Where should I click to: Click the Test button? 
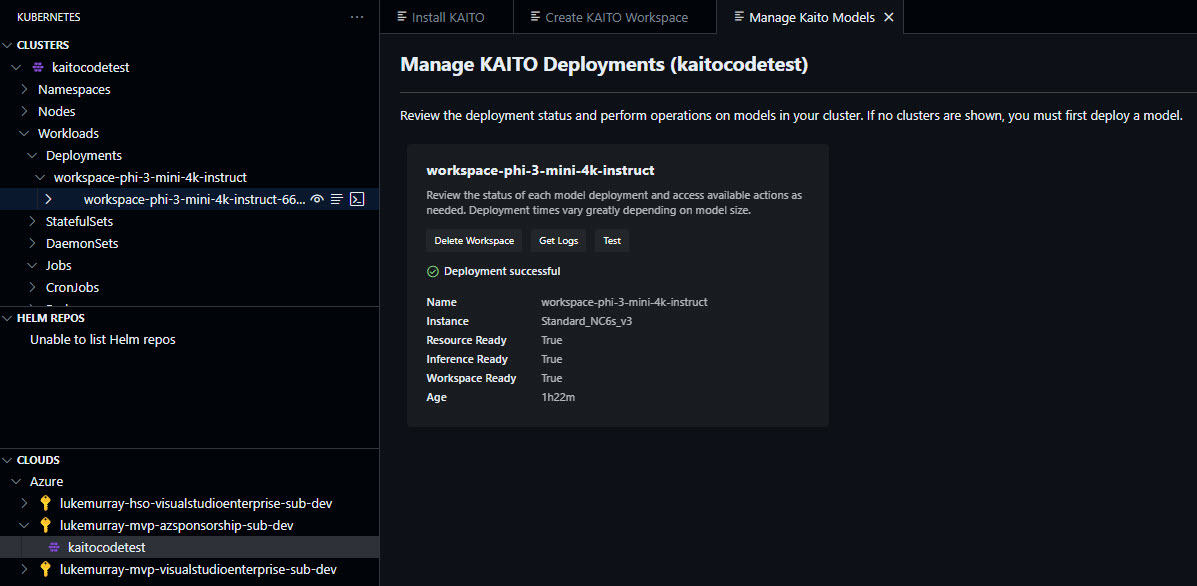[611, 240]
